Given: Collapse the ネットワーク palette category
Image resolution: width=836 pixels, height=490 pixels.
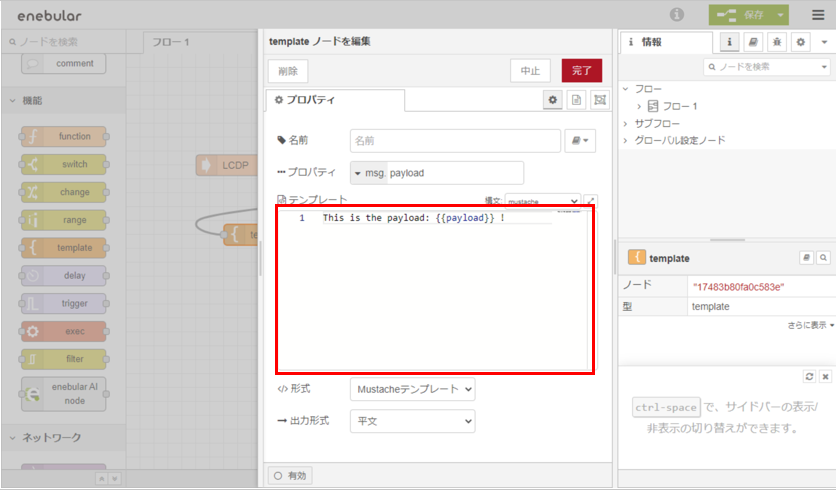Looking at the screenshot, I should click(63, 438).
